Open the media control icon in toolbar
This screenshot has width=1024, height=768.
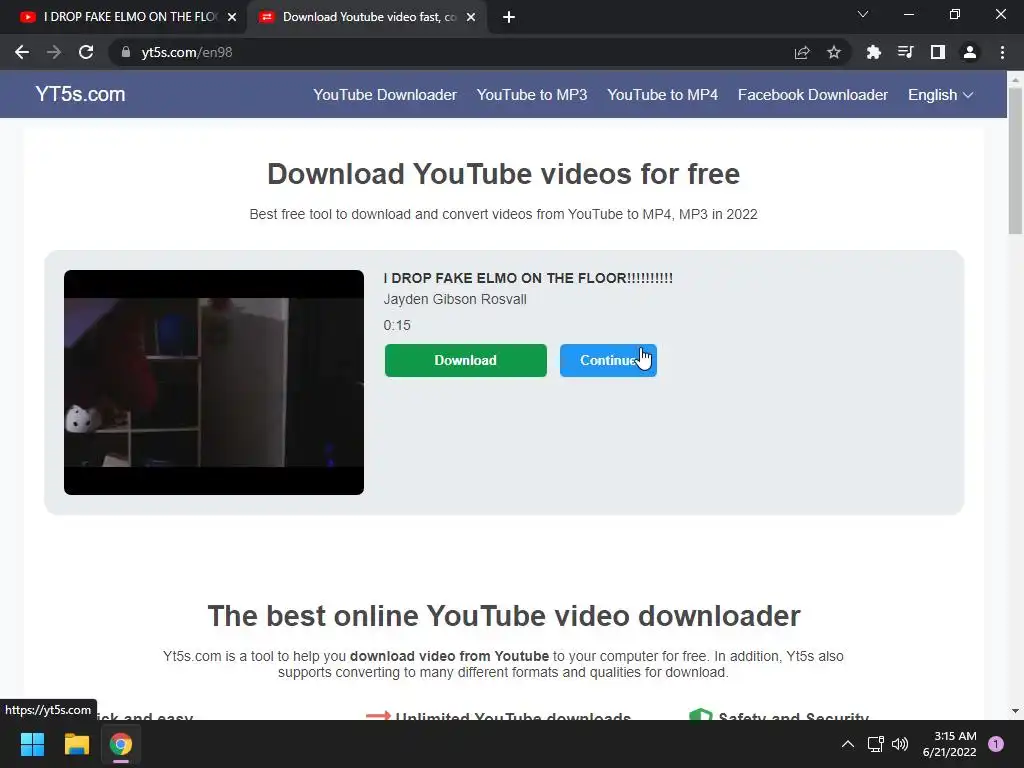[905, 52]
